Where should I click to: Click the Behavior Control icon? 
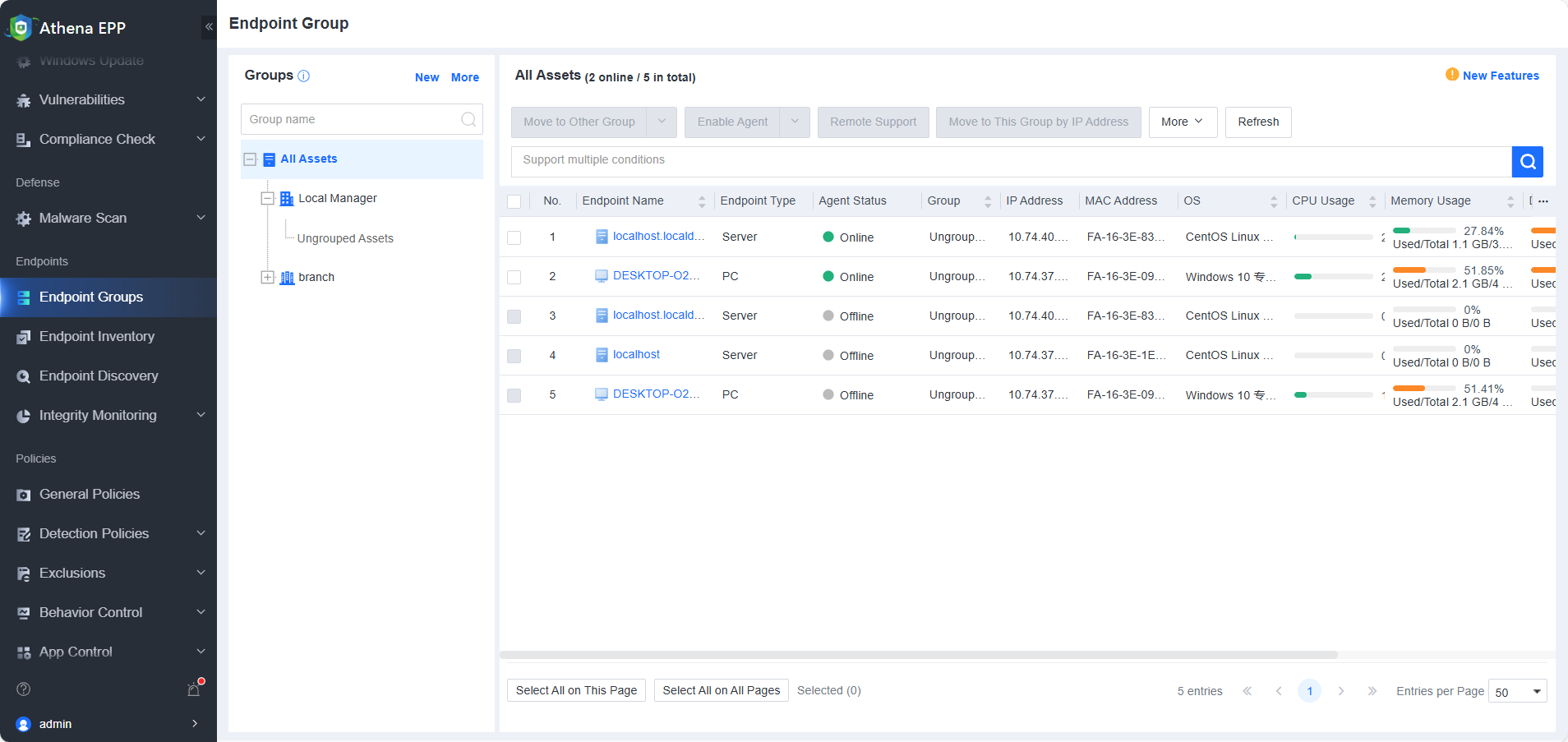click(x=24, y=613)
